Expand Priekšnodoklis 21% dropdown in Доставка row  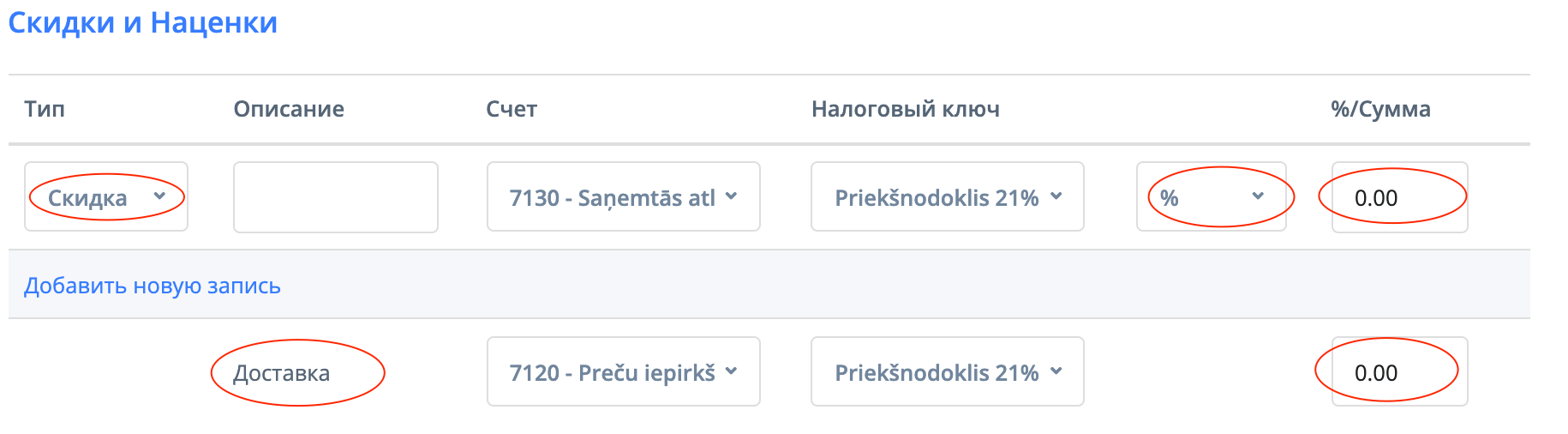[x=947, y=372]
